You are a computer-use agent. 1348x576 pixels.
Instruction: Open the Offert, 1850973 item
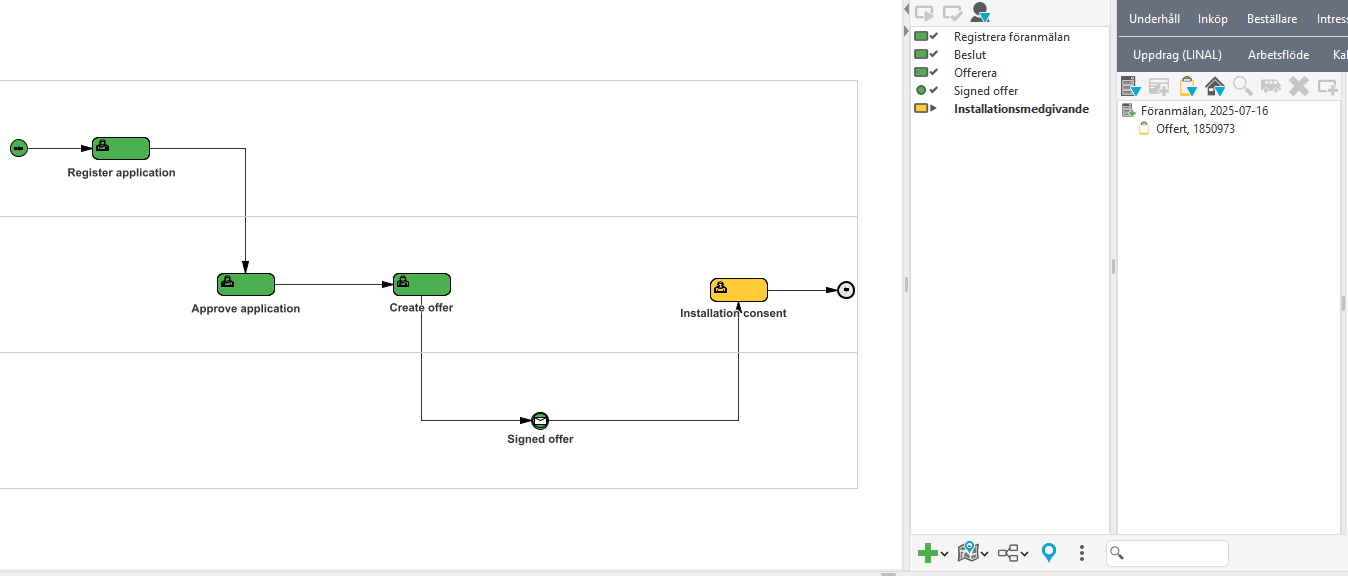pos(1195,129)
